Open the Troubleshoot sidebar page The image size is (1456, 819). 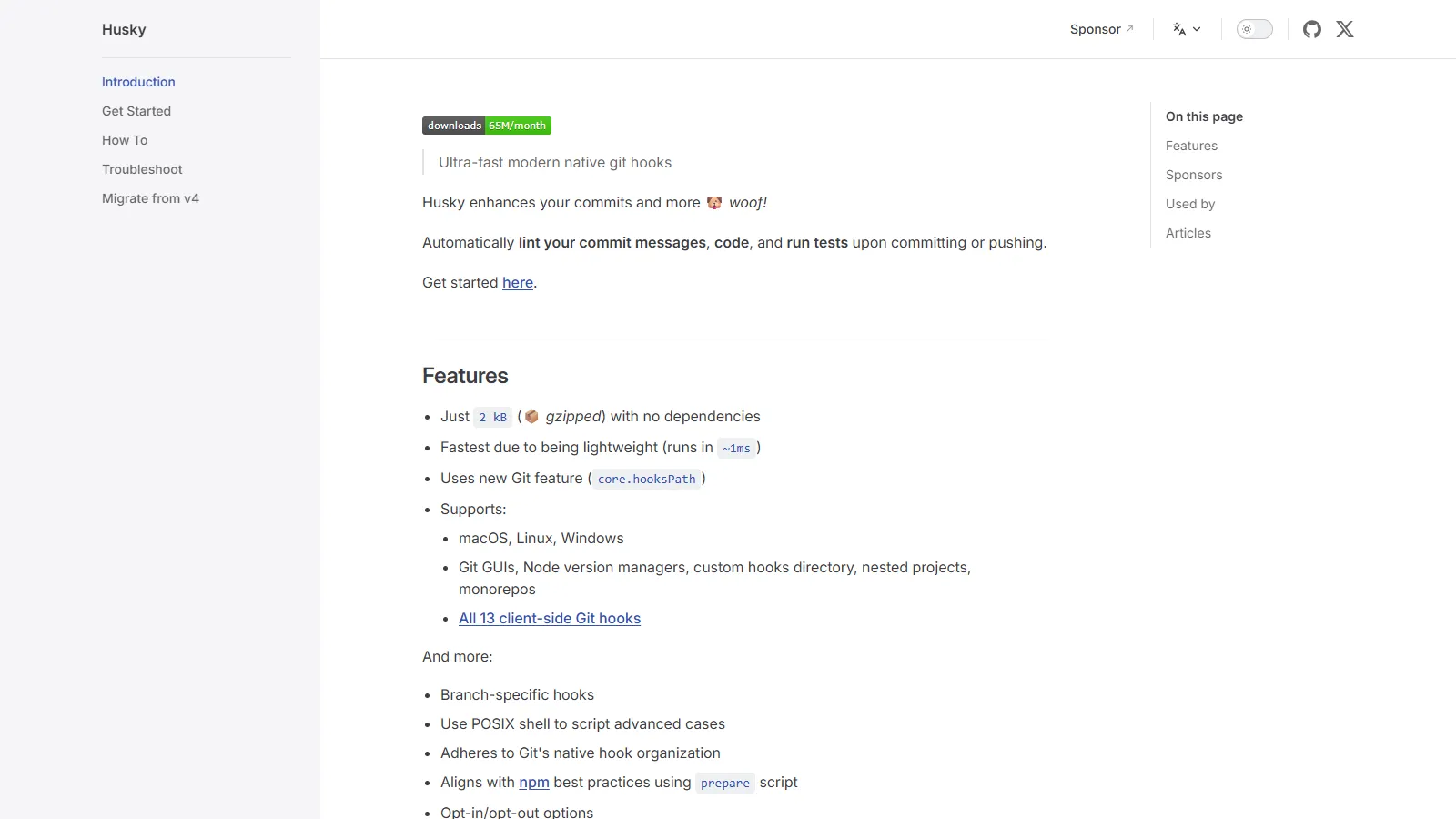point(142,169)
